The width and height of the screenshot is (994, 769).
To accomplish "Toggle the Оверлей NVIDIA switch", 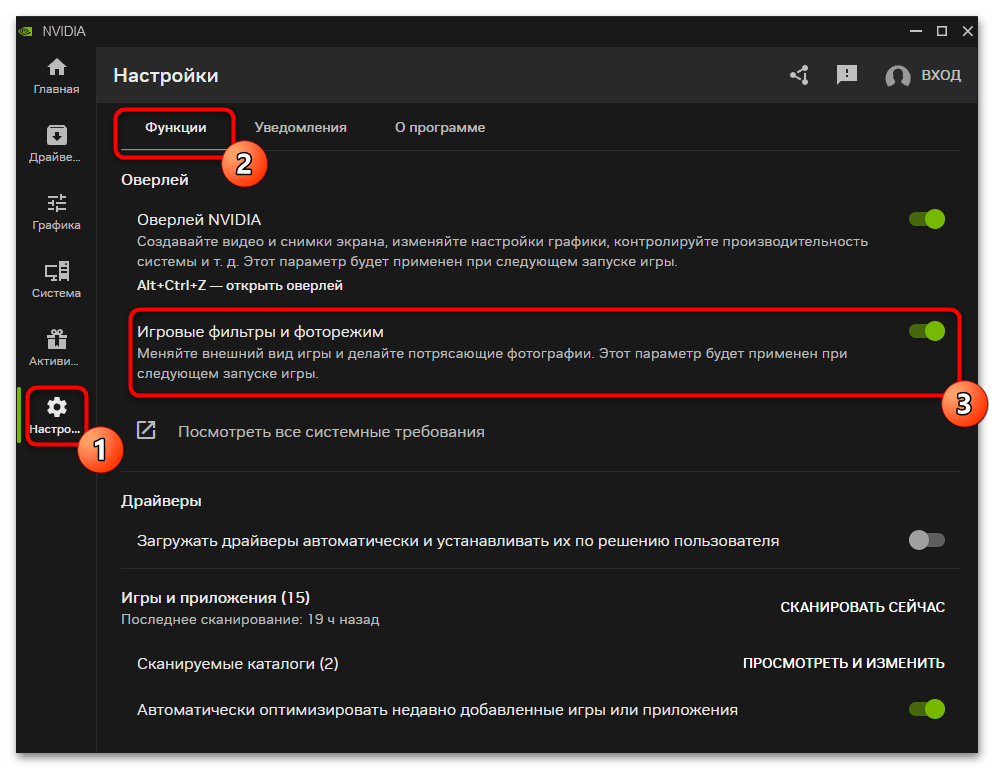I will [926, 219].
